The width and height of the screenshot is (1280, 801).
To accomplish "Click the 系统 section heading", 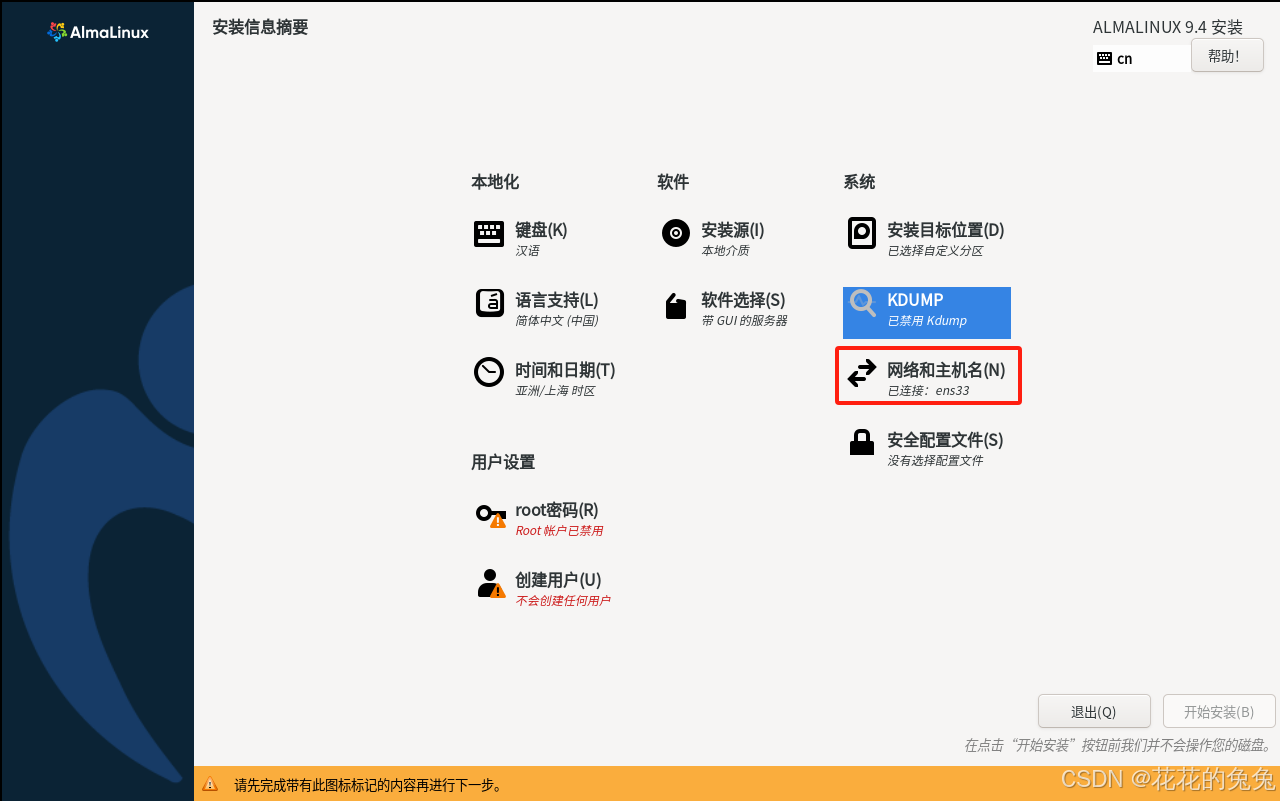I will 859,182.
